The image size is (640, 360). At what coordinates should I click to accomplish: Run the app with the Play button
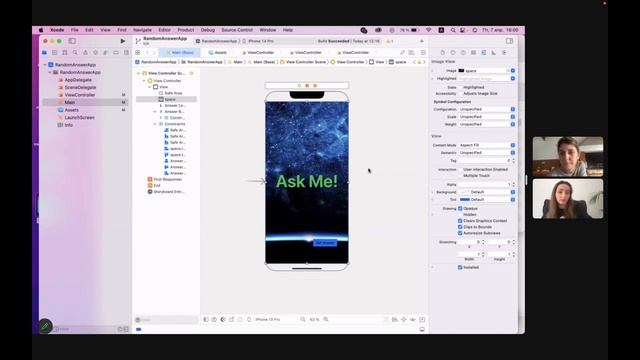click(x=122, y=41)
